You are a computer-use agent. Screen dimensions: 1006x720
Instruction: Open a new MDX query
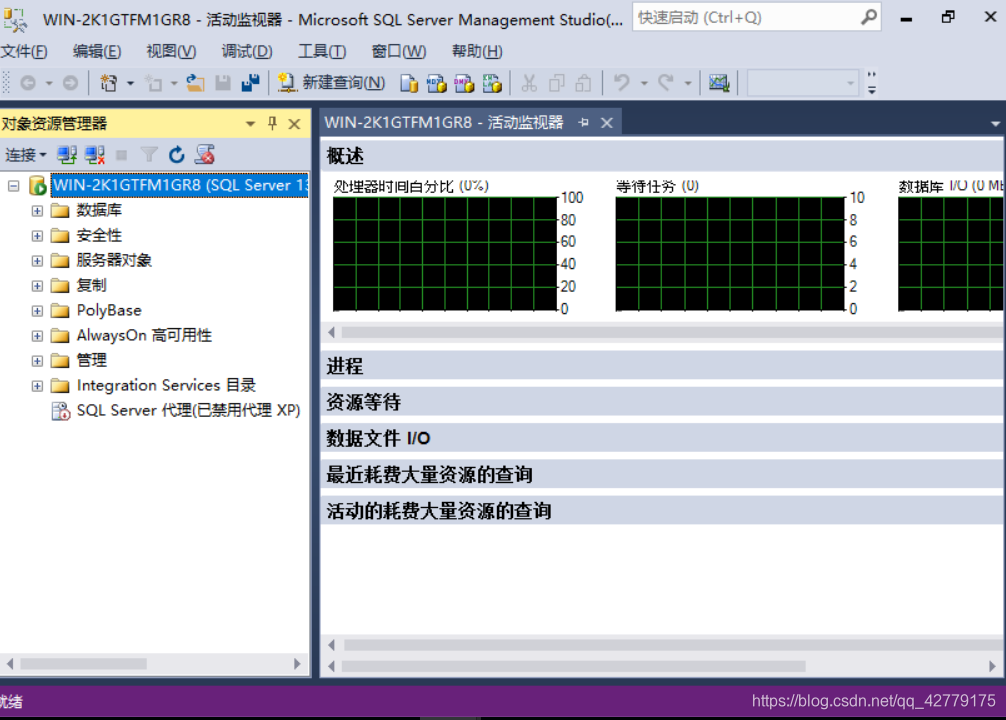coord(437,84)
